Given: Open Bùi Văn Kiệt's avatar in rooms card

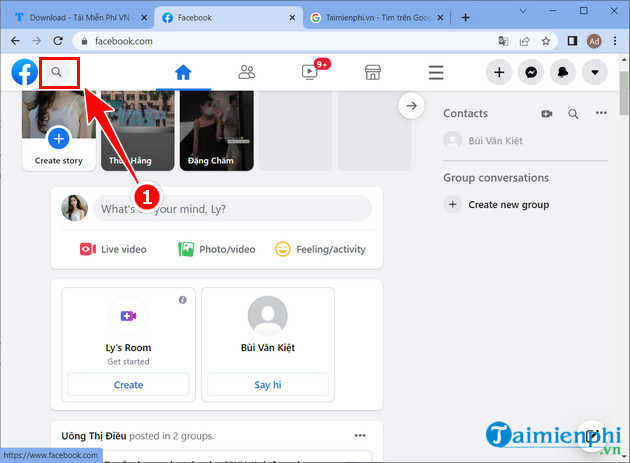Looking at the screenshot, I should (x=268, y=316).
